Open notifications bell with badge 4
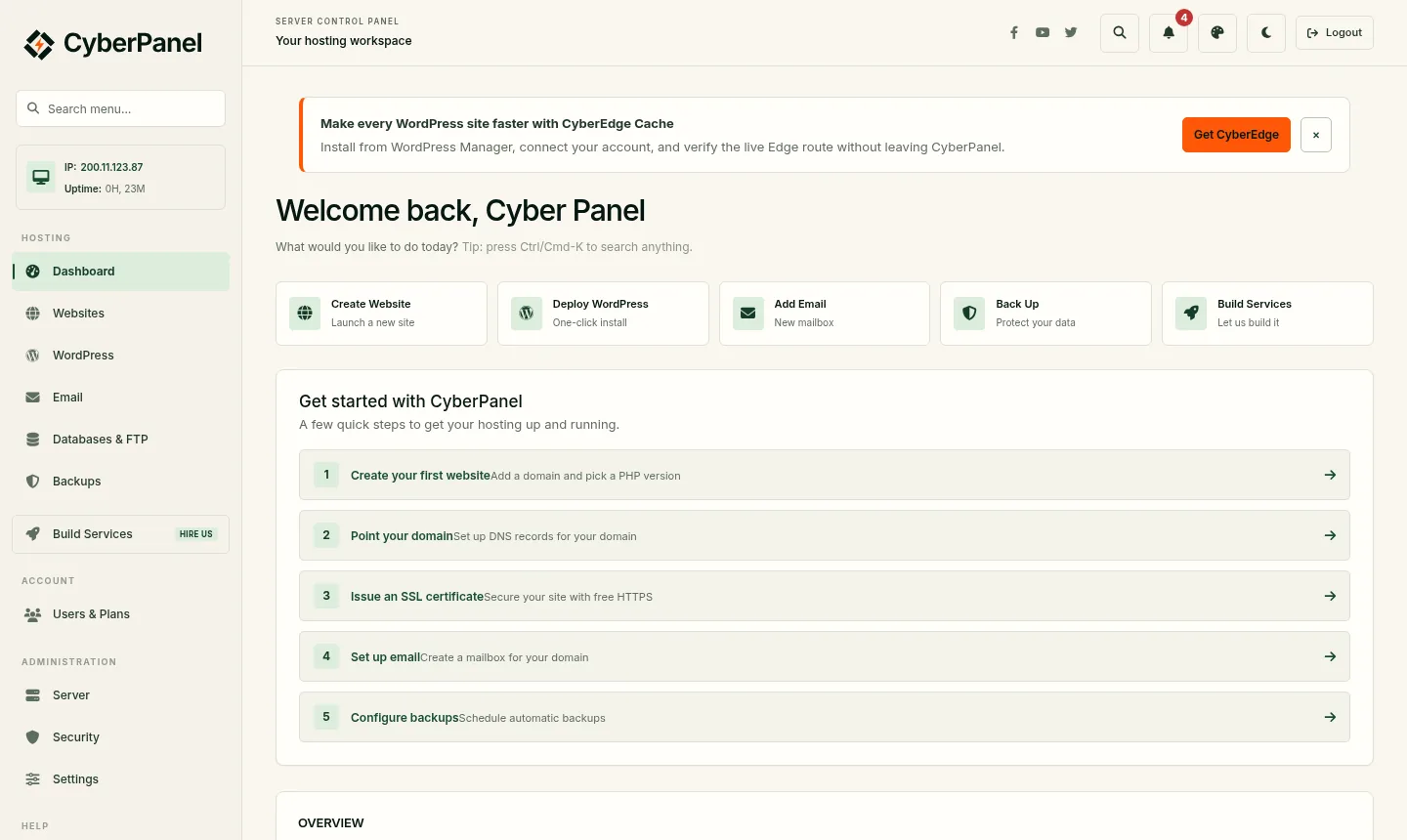Image resolution: width=1407 pixels, height=840 pixels. pyautogui.click(x=1169, y=33)
